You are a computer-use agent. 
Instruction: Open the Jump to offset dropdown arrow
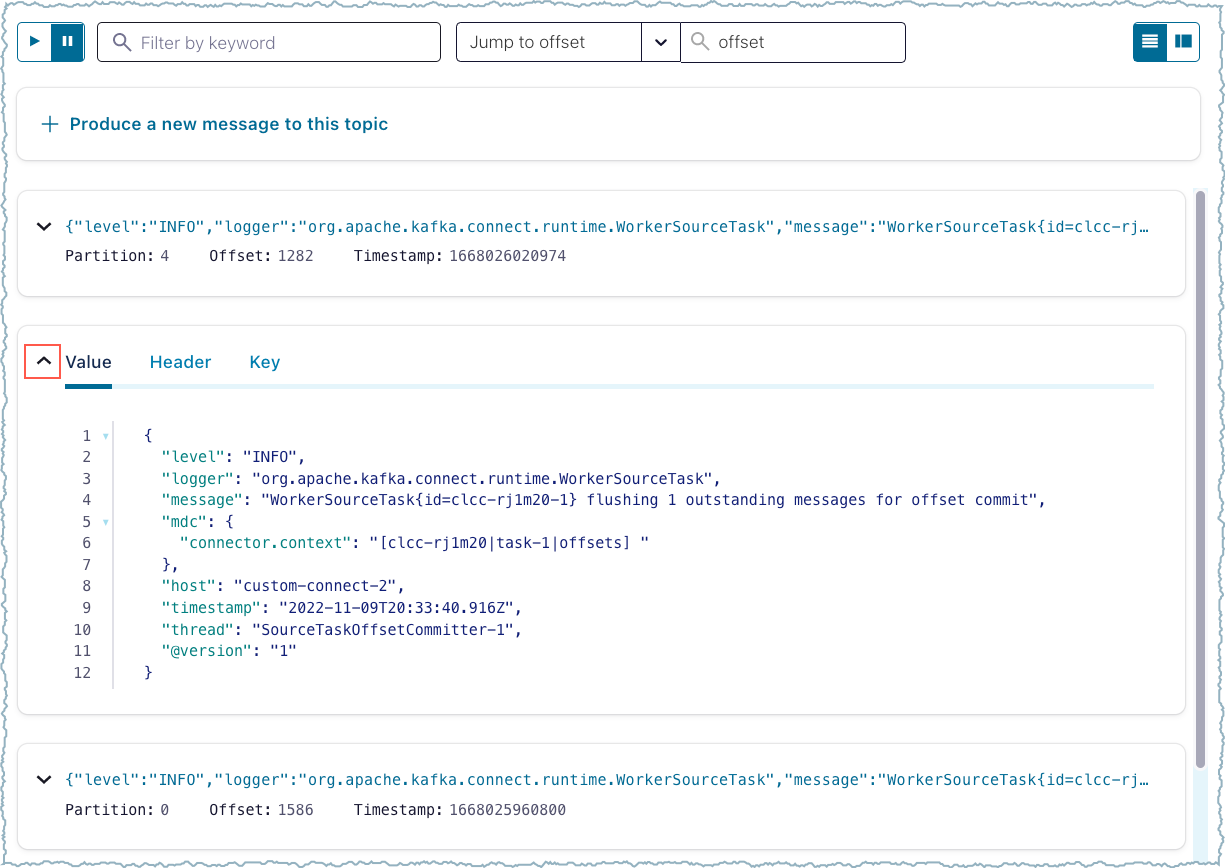pyautogui.click(x=660, y=42)
